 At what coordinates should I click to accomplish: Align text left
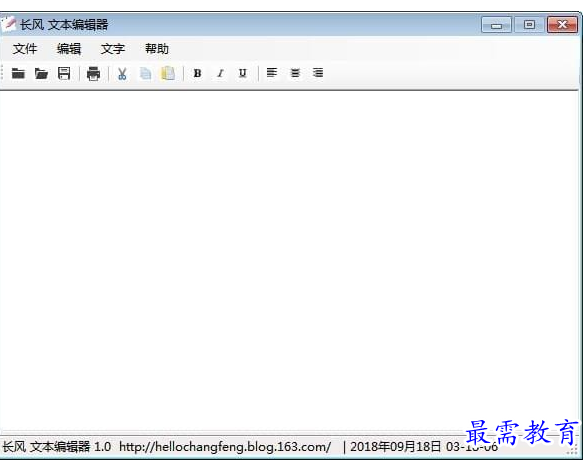[x=272, y=73]
